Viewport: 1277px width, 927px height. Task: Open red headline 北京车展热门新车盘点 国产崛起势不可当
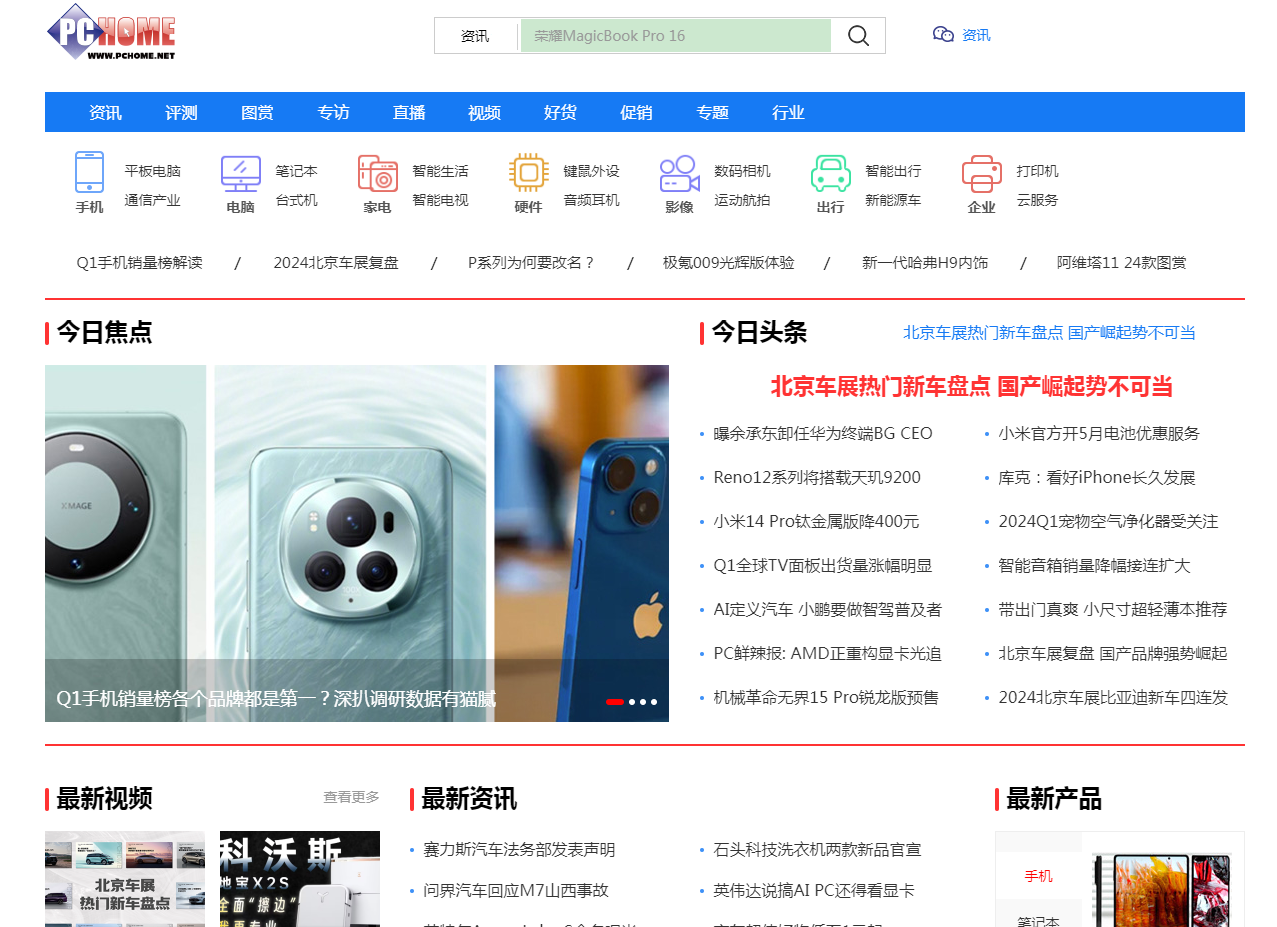(x=971, y=387)
